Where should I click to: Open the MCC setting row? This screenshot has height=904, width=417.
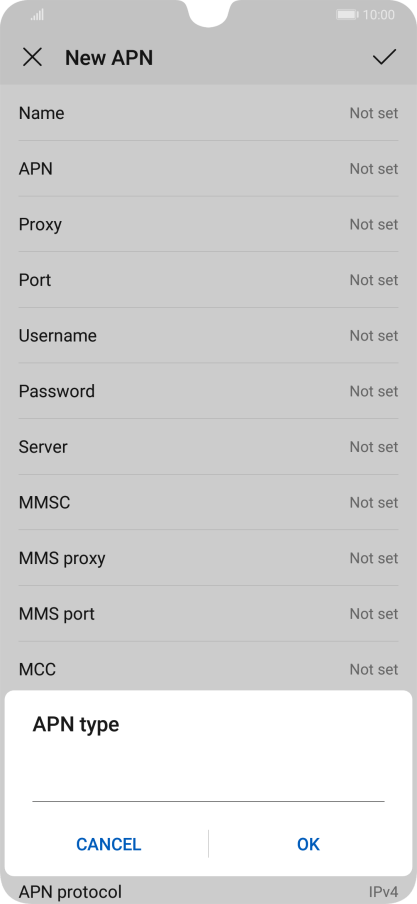(x=208, y=669)
